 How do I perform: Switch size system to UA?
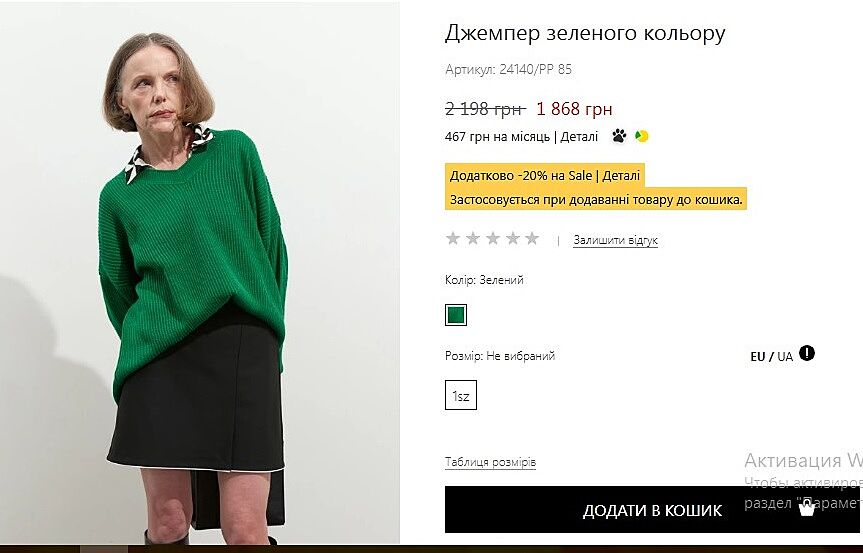(785, 357)
